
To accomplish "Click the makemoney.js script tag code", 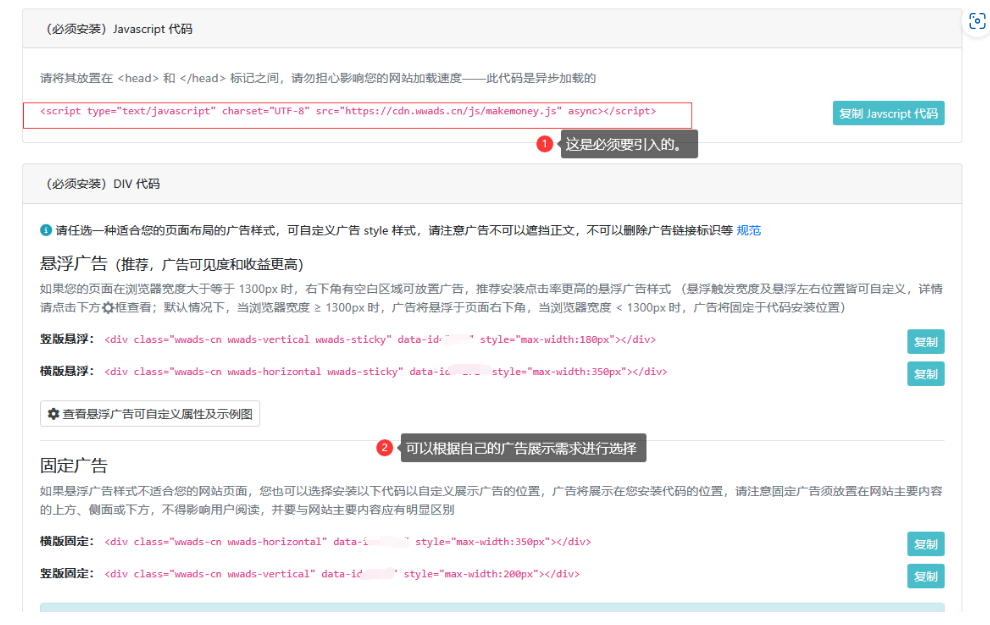I will pyautogui.click(x=348, y=111).
